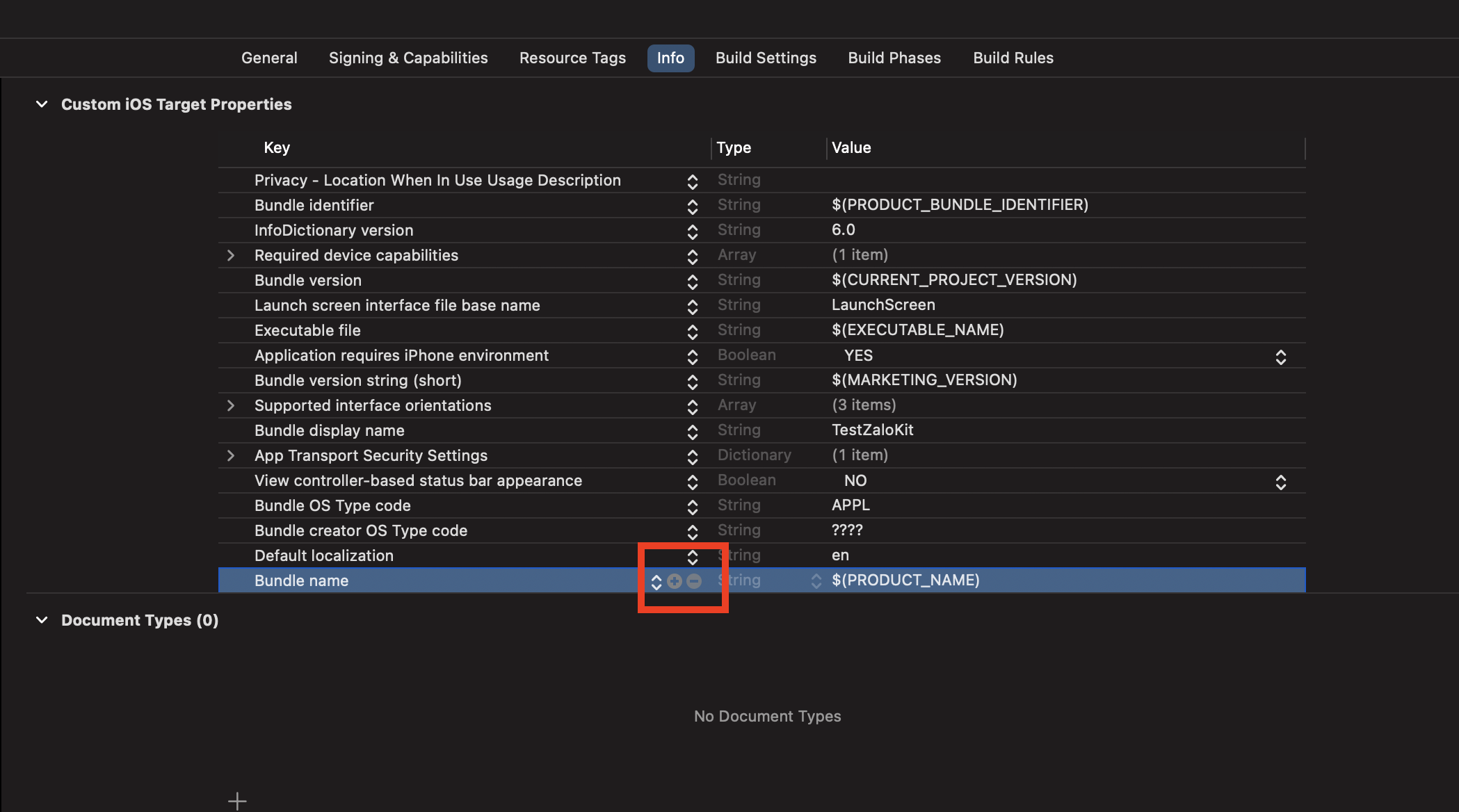
Task: Open key stepper for Default localization
Action: pos(692,556)
